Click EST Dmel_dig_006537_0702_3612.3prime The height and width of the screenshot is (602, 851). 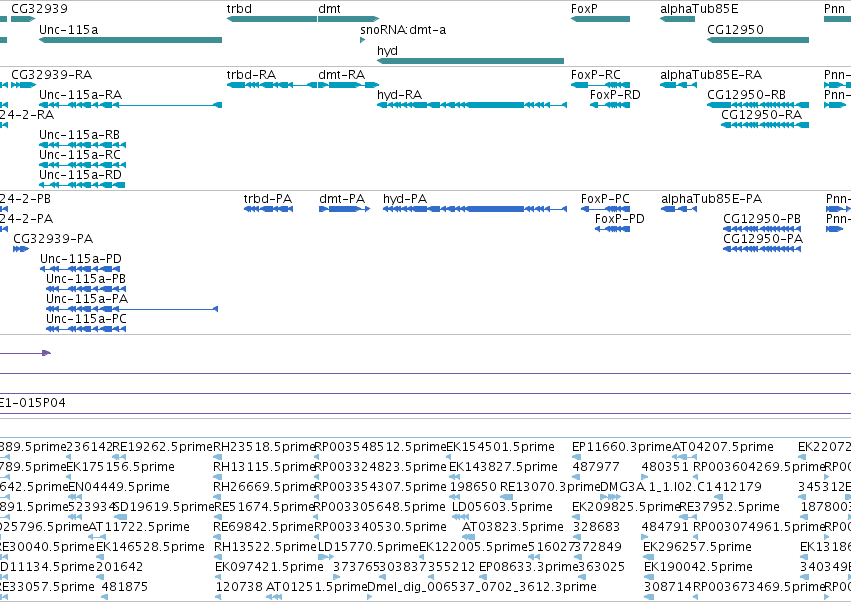point(482,587)
